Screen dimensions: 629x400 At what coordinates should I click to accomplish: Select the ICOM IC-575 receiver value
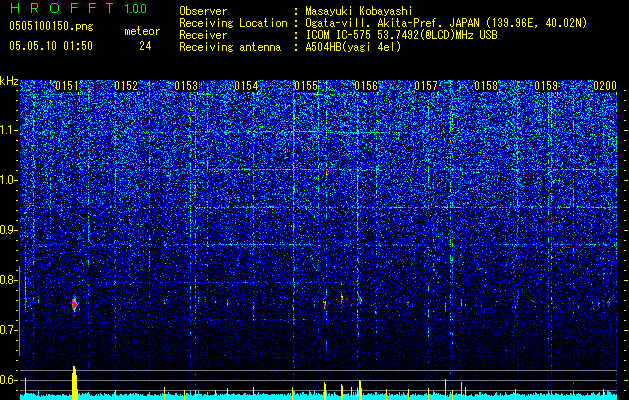click(401, 35)
